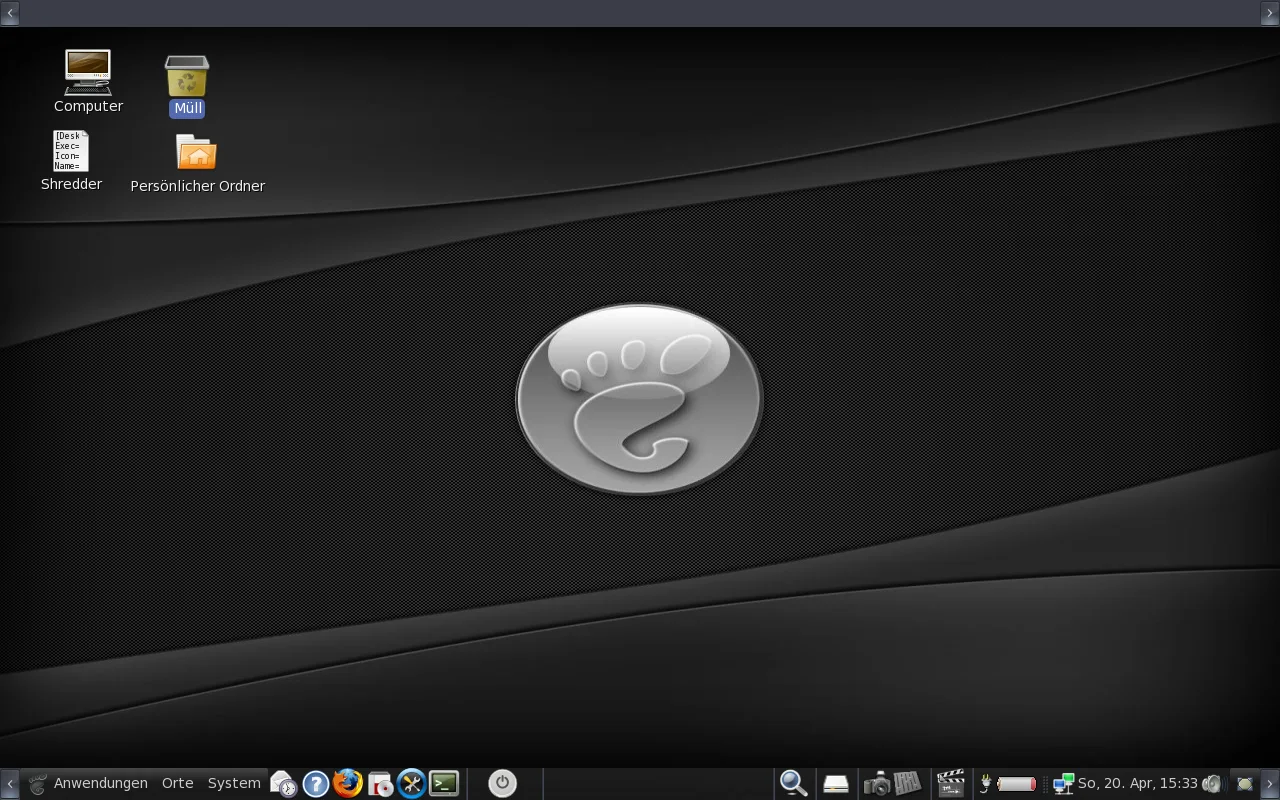Open the help icon with question mark
Viewport: 1280px width, 800px height.
tap(316, 784)
